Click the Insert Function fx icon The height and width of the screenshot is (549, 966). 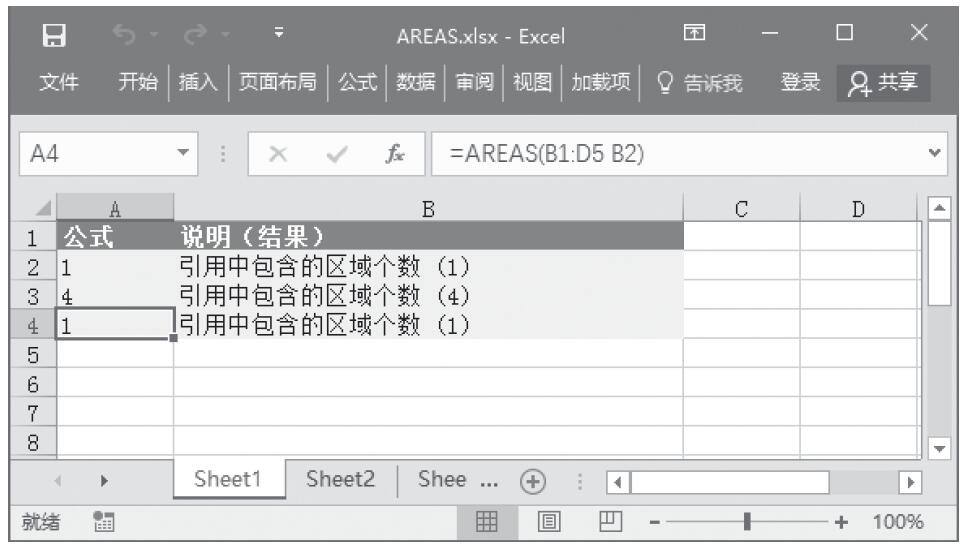click(396, 155)
